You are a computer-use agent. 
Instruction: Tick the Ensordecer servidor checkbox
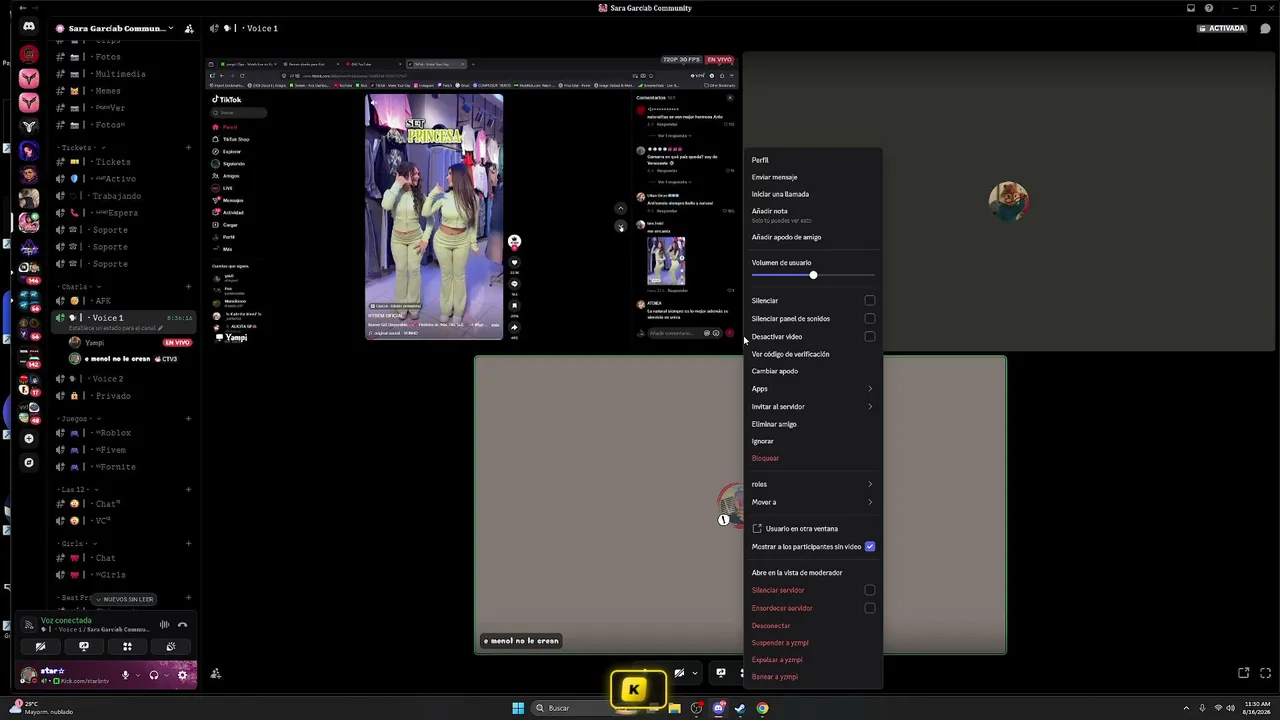pyautogui.click(x=870, y=608)
